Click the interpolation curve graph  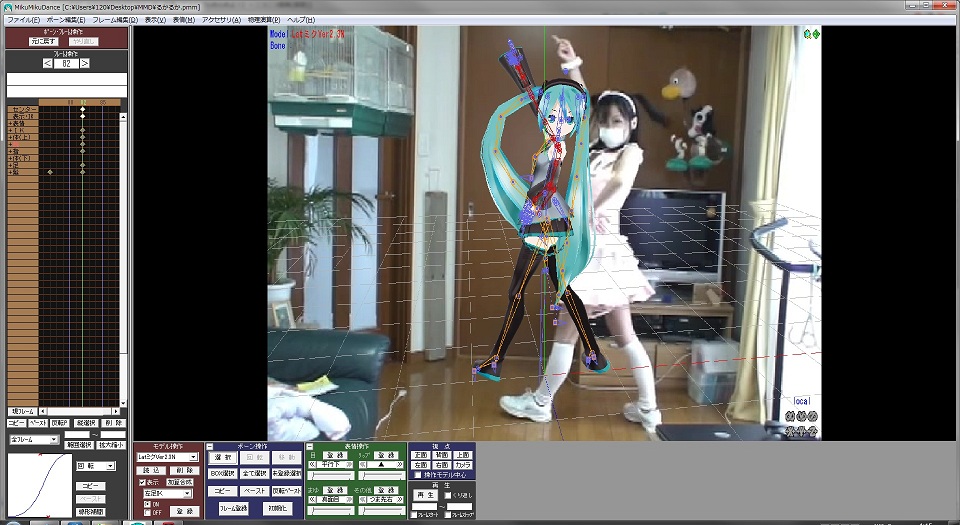(x=40, y=485)
